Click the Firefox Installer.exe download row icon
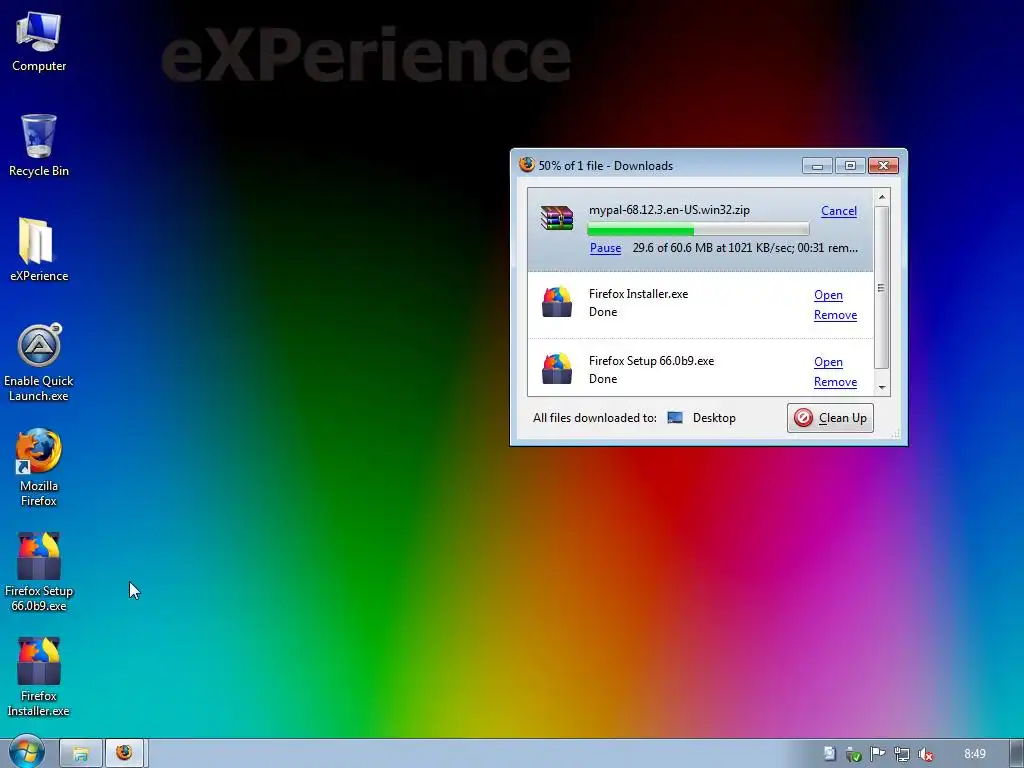The width and height of the screenshot is (1024, 768). 556,302
